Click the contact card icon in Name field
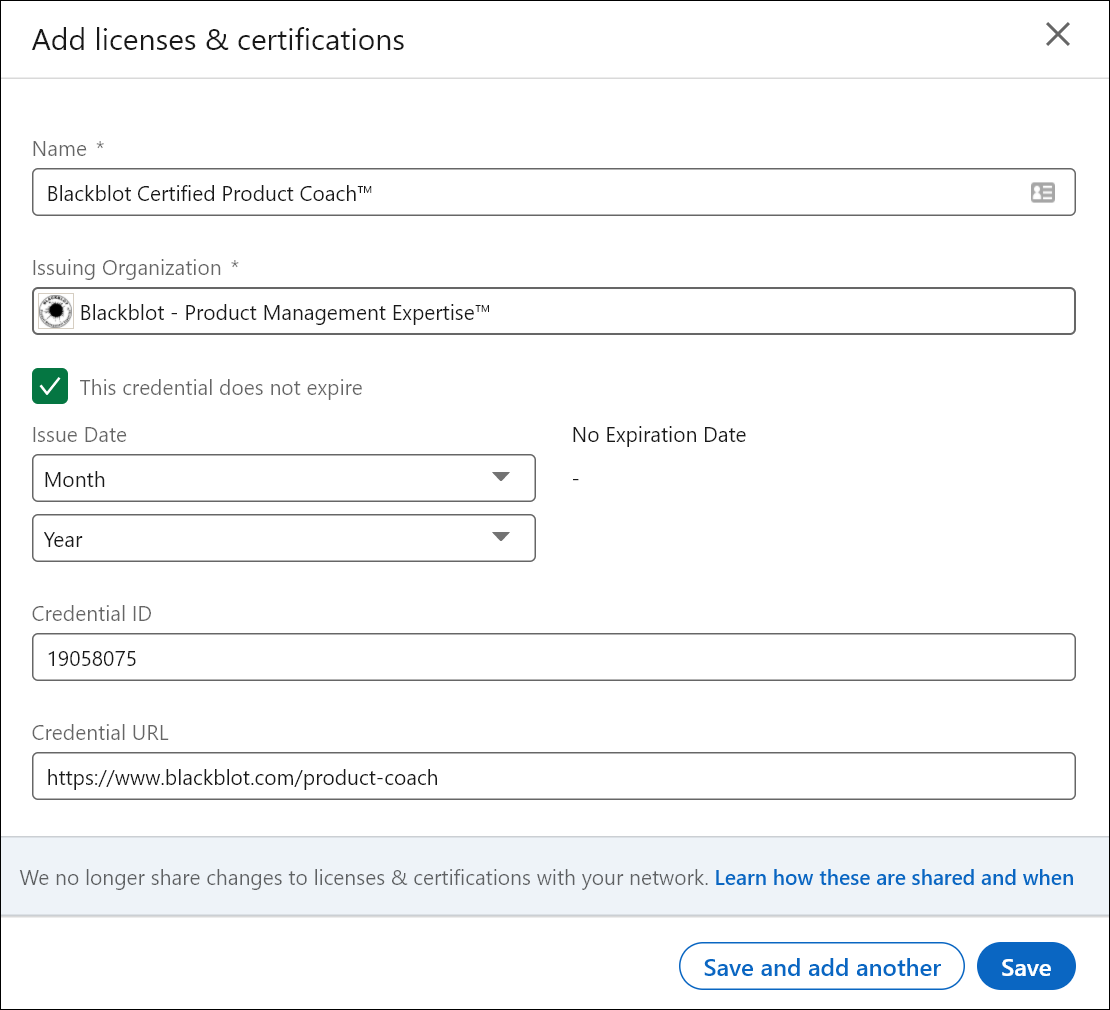Screen dimensions: 1110x1010 [1042, 193]
